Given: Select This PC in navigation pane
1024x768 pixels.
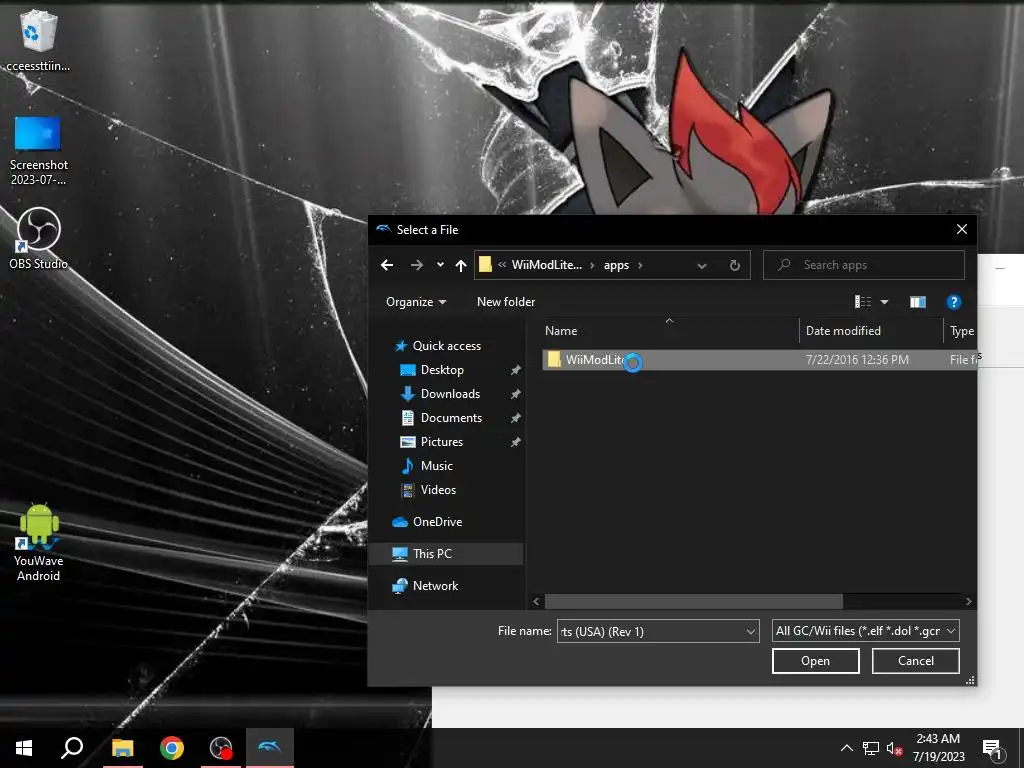Looking at the screenshot, I should point(446,554).
